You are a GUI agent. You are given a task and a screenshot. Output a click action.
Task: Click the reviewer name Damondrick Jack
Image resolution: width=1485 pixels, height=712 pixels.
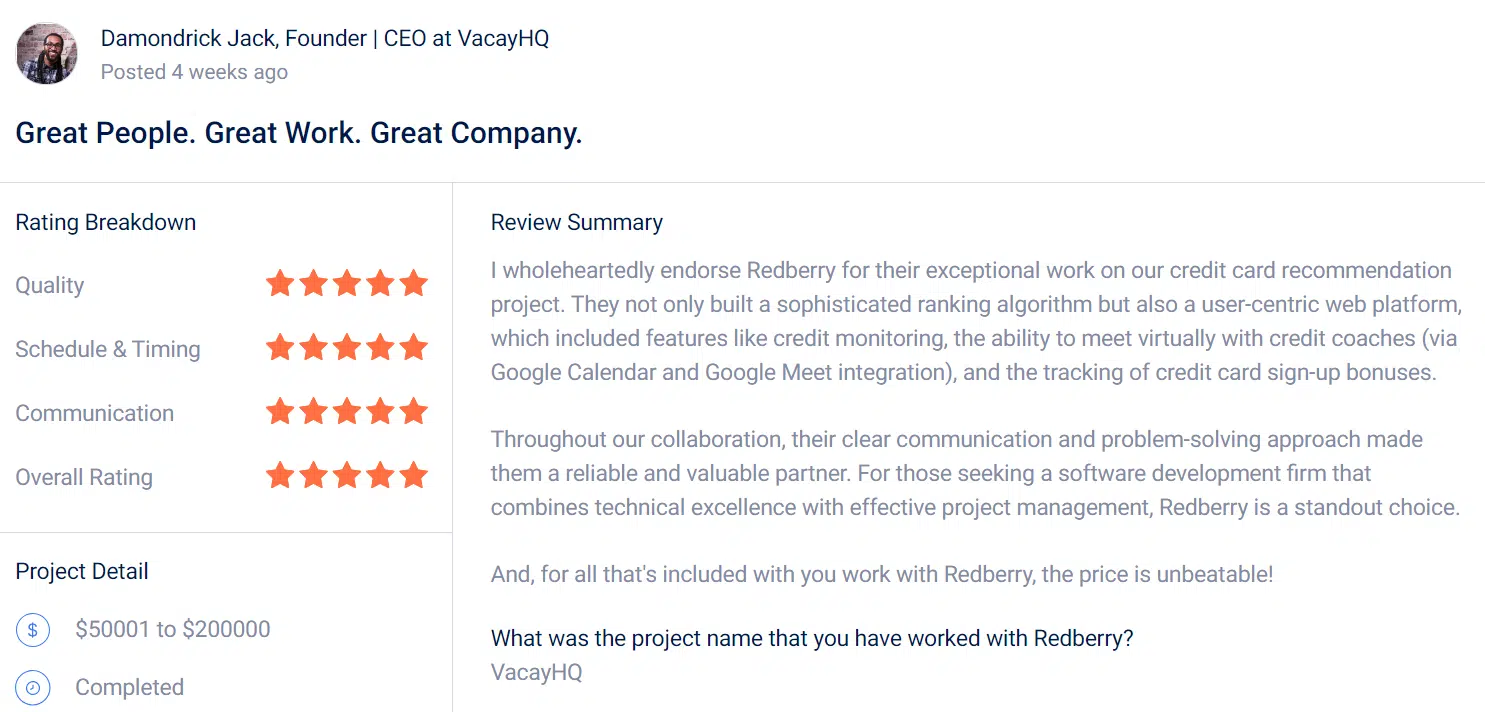(x=188, y=39)
